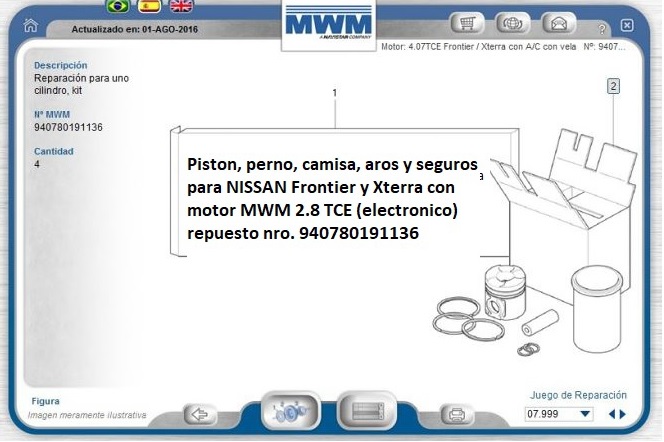
Task: Show the exploded figure view
Action: click(290, 411)
